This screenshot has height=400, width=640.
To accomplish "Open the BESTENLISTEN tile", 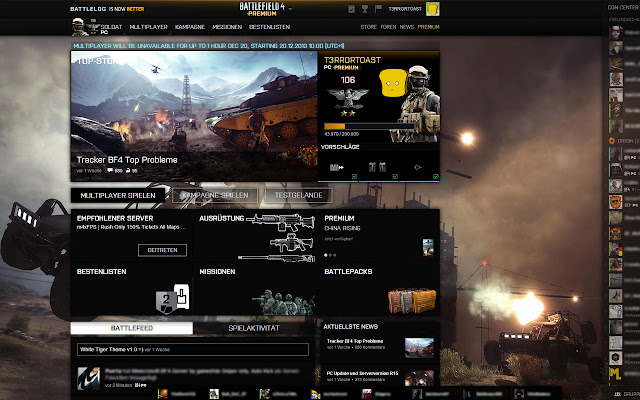I will (132, 290).
